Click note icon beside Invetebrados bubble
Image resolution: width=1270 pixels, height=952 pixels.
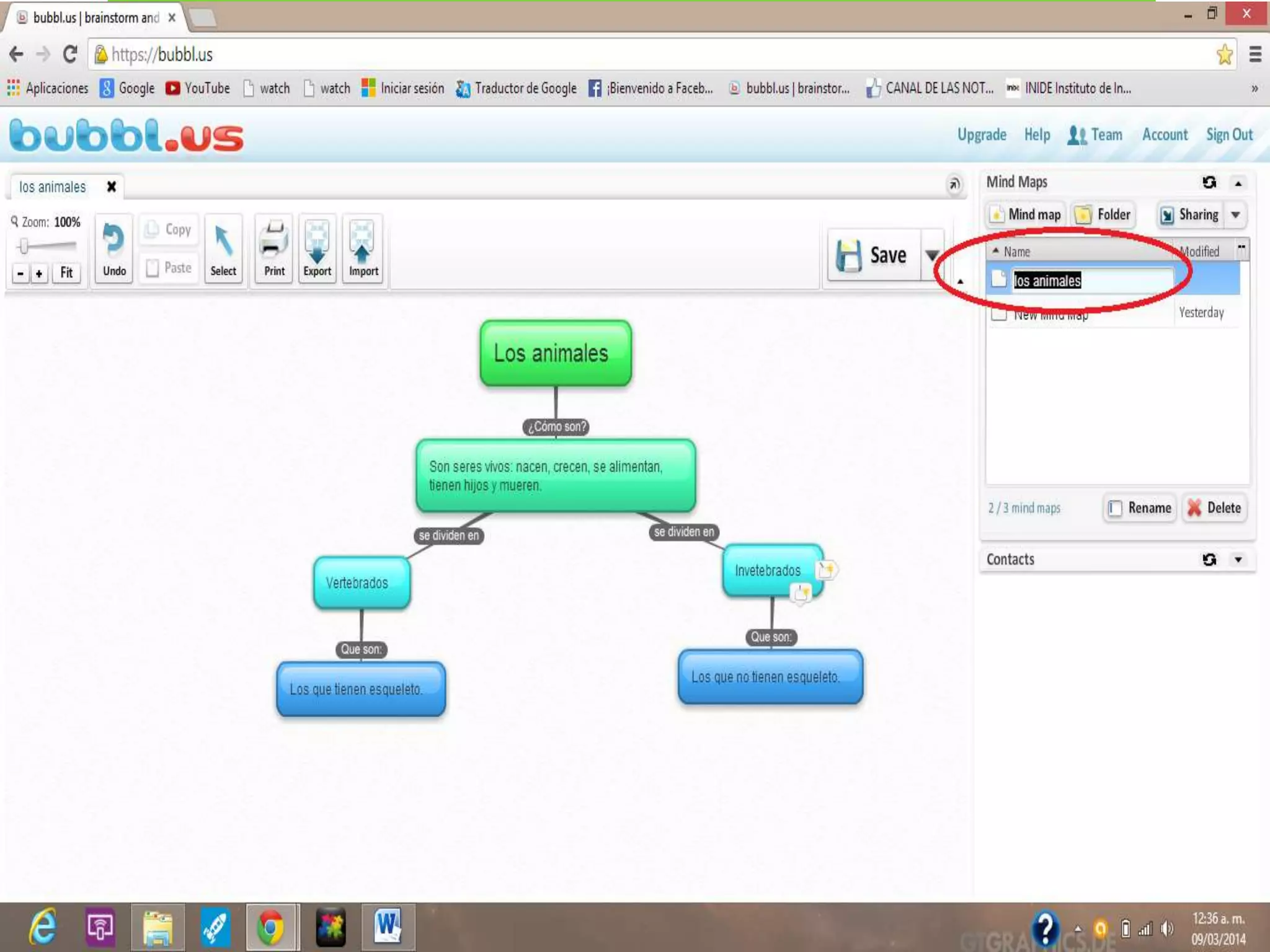coord(825,569)
